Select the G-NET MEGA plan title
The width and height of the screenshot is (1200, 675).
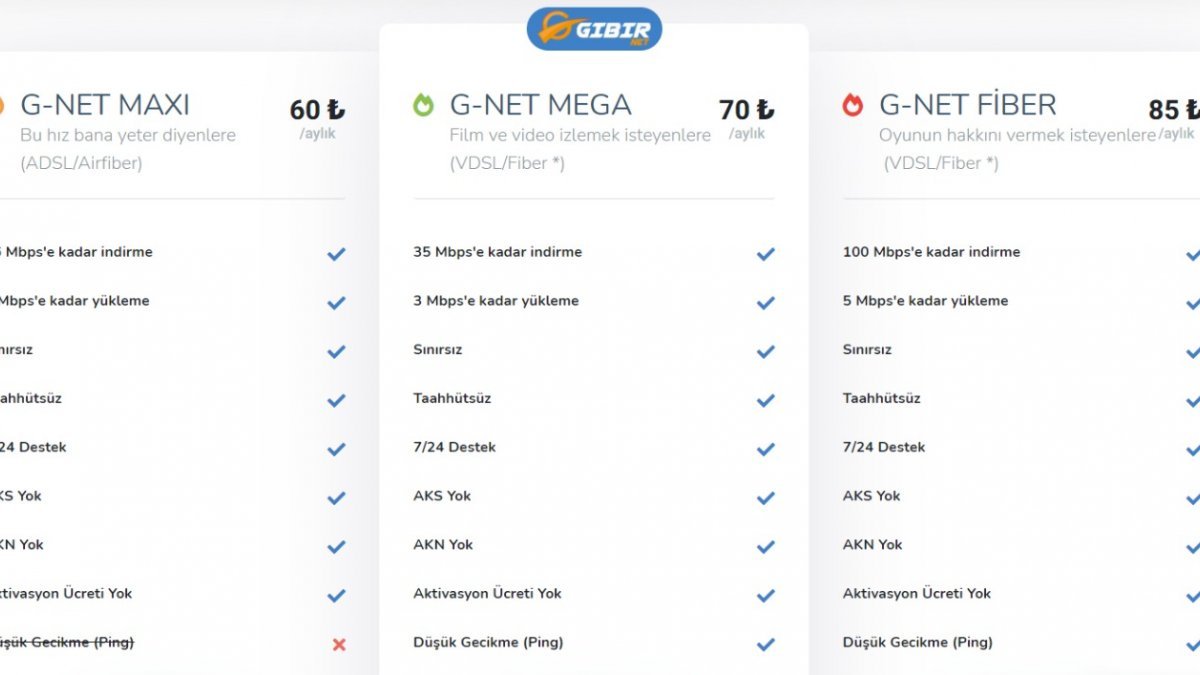pos(540,104)
